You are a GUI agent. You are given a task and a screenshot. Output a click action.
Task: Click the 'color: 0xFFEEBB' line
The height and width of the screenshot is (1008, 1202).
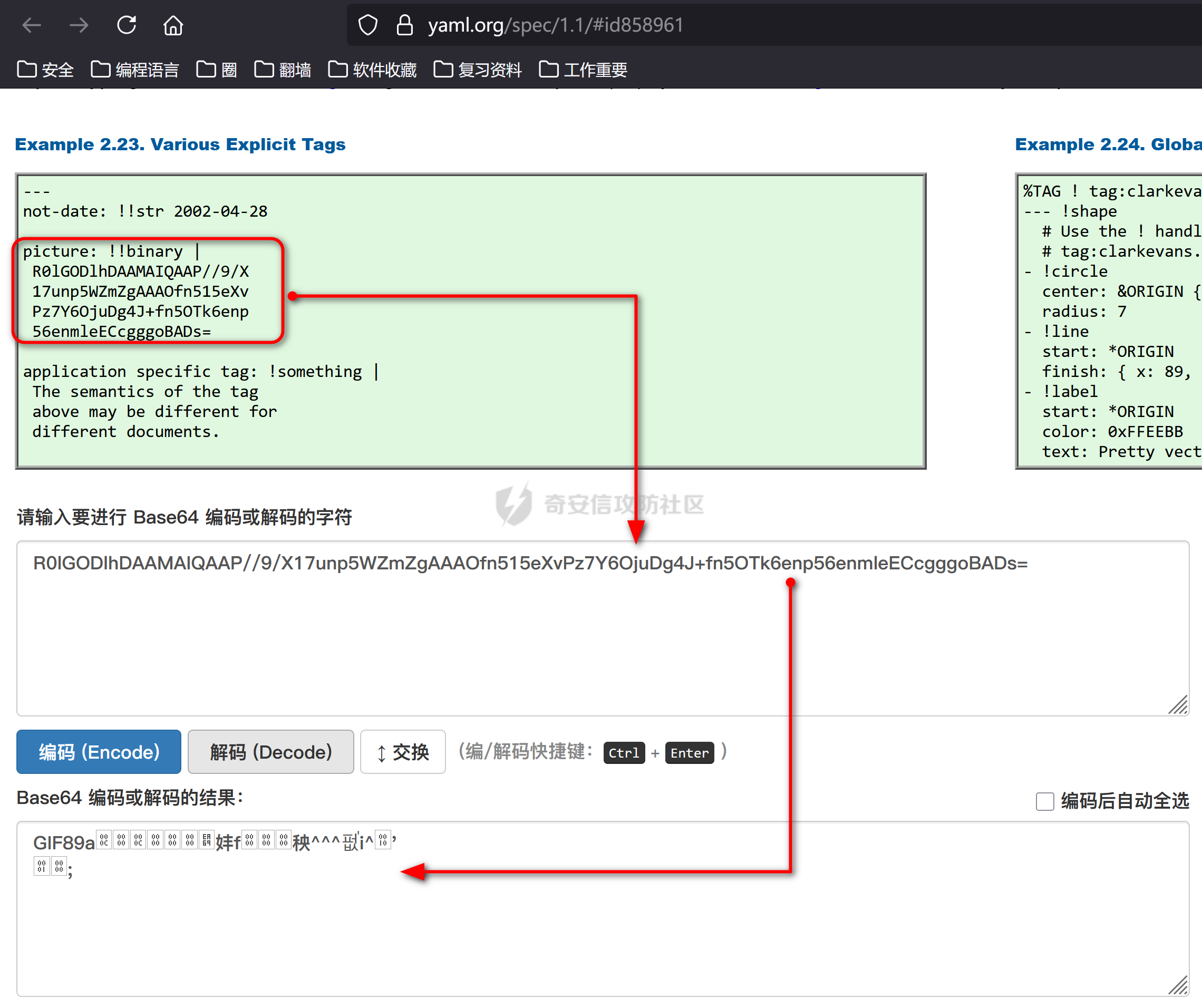point(1113,432)
